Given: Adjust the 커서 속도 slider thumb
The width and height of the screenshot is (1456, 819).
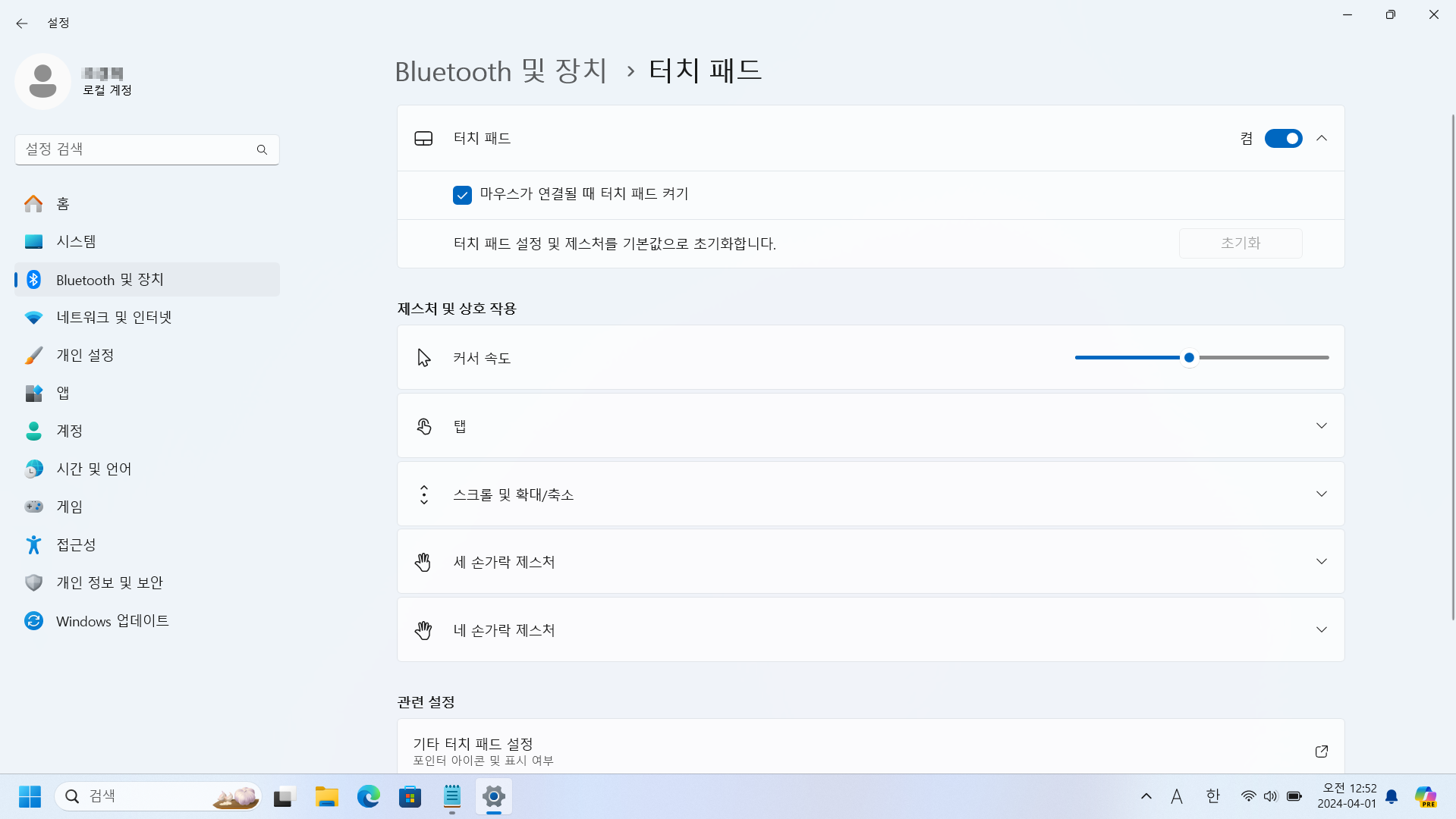Looking at the screenshot, I should (1189, 357).
